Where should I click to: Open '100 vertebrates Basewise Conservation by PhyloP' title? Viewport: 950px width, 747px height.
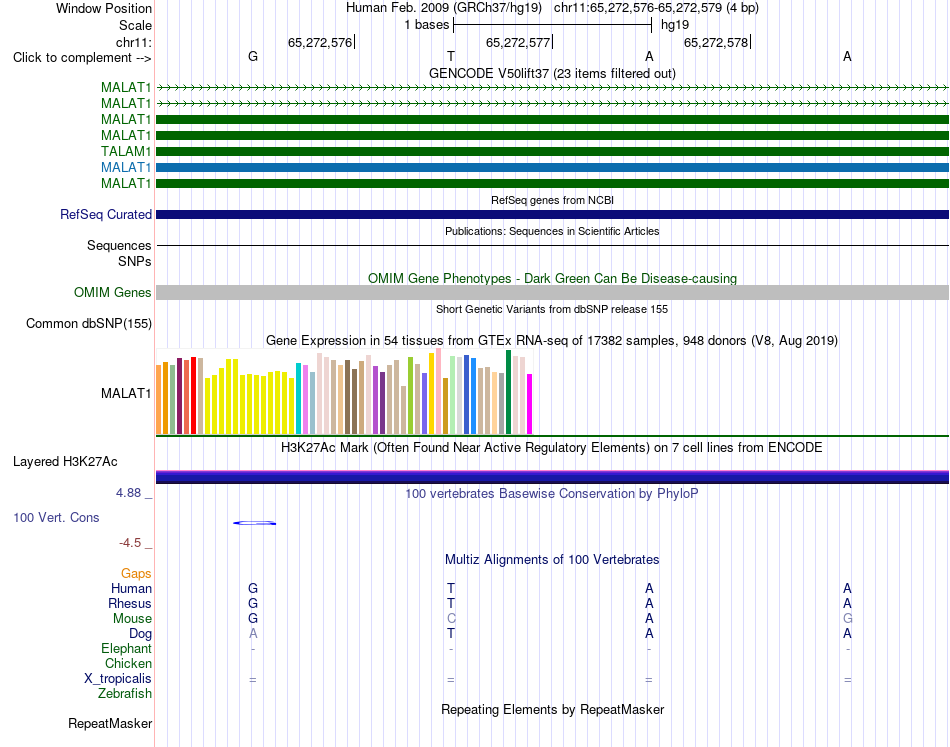click(x=552, y=494)
